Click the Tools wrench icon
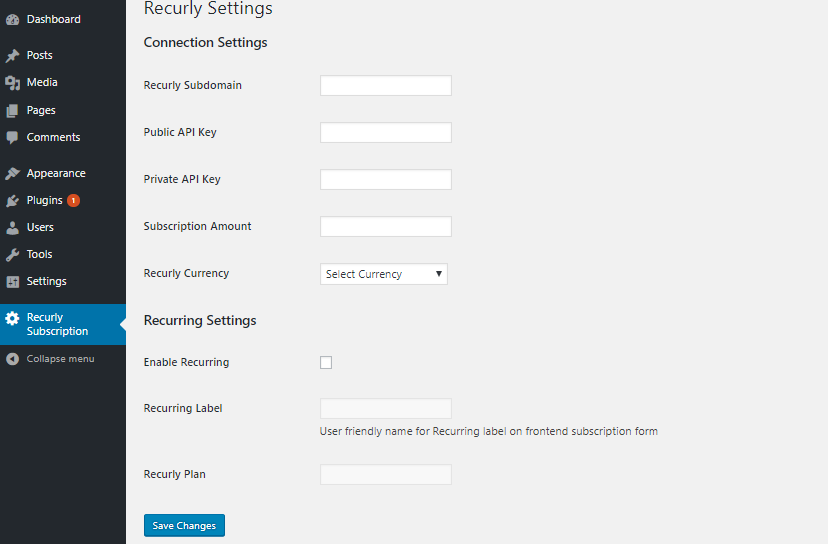The image size is (828, 544). [13, 255]
